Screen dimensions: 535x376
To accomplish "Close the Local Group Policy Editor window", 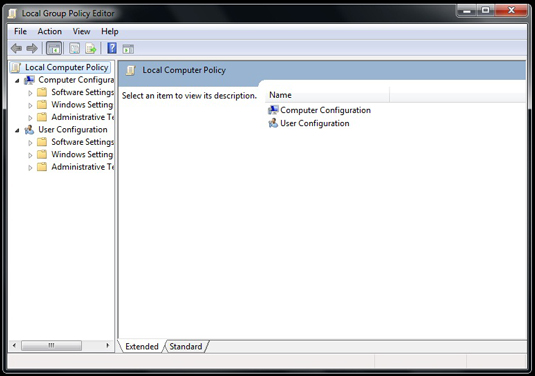I will pos(511,11).
